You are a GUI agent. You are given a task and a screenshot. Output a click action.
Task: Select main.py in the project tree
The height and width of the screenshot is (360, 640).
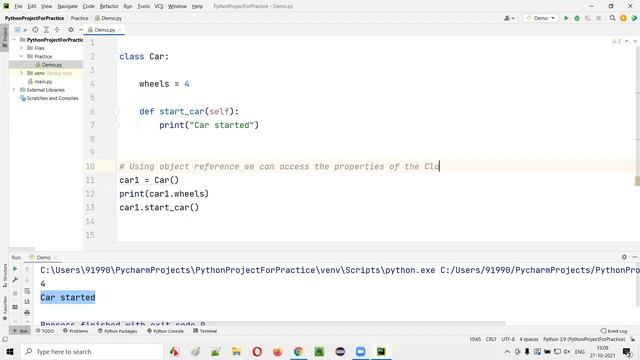(x=43, y=82)
